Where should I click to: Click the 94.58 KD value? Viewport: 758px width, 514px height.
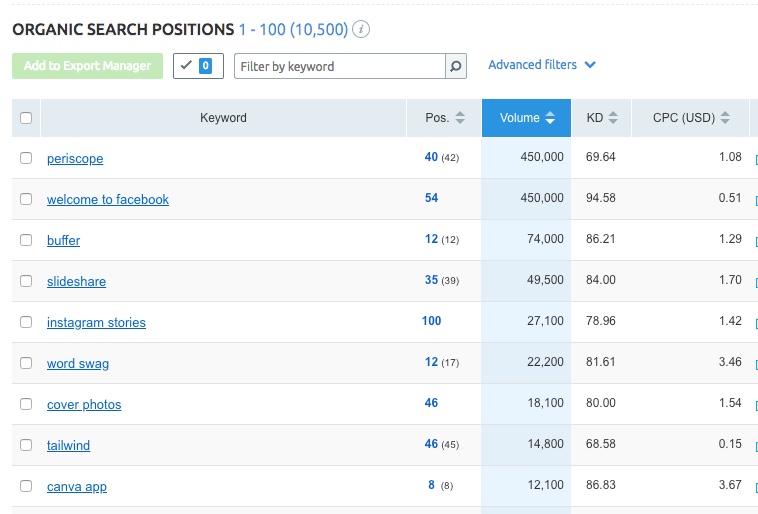tap(600, 198)
